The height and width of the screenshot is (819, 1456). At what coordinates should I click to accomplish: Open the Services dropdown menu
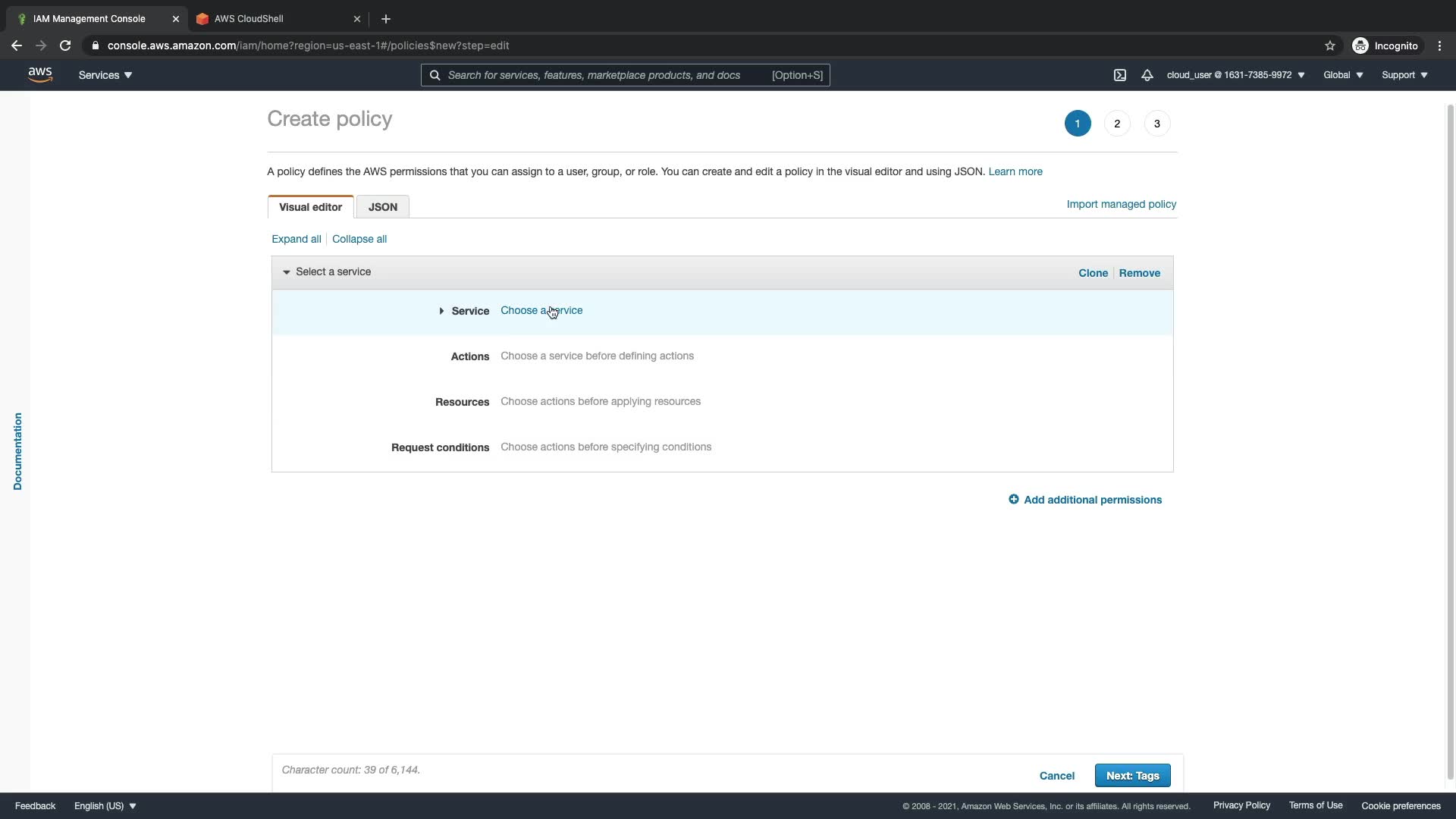coord(105,75)
